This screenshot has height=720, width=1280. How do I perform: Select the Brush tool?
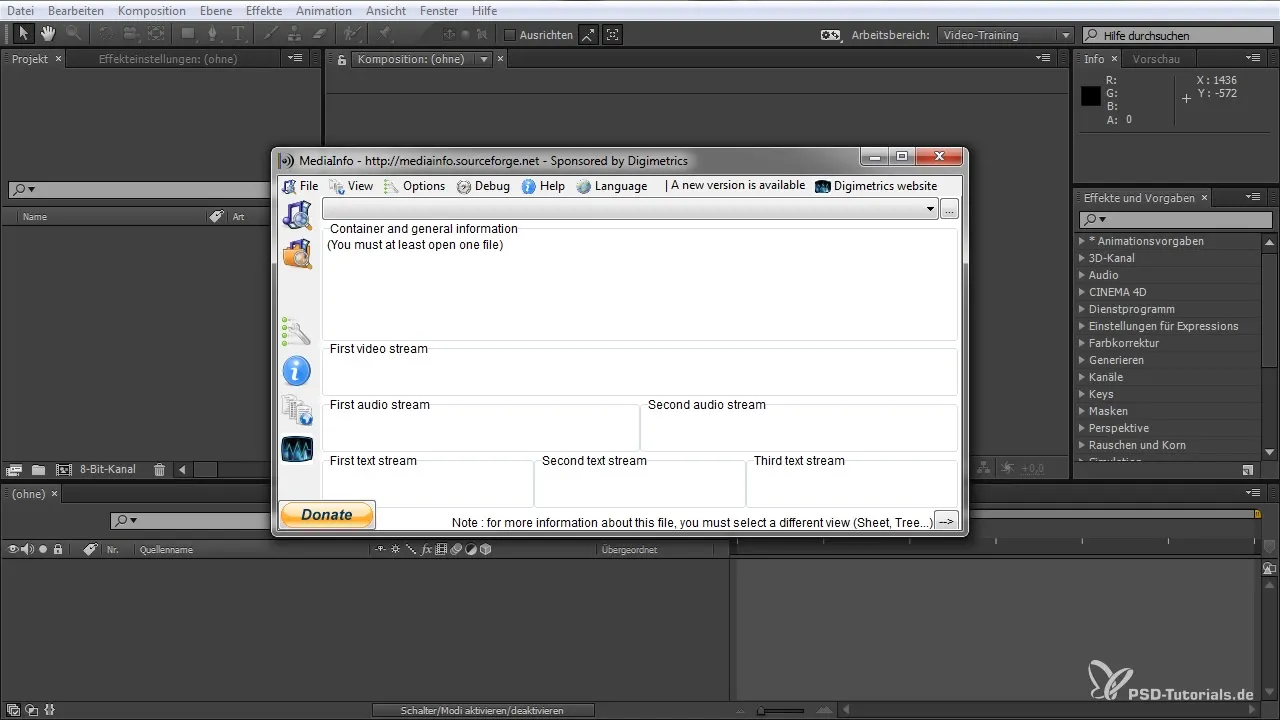click(271, 34)
